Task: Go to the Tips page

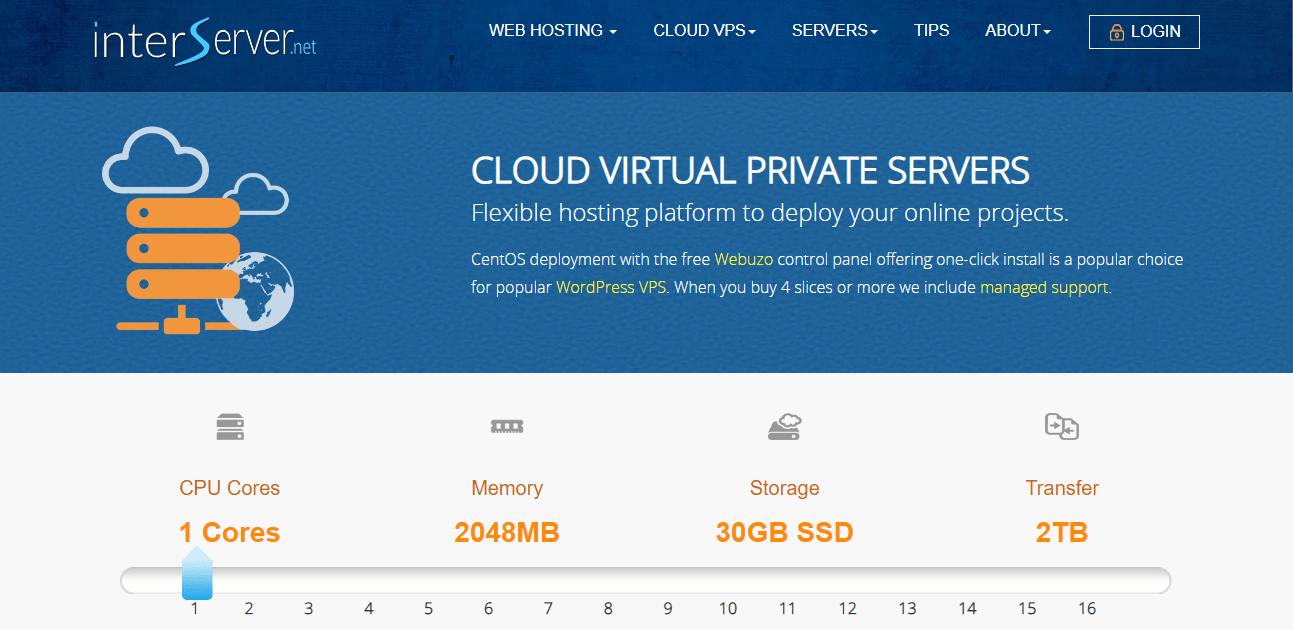Action: coord(932,31)
